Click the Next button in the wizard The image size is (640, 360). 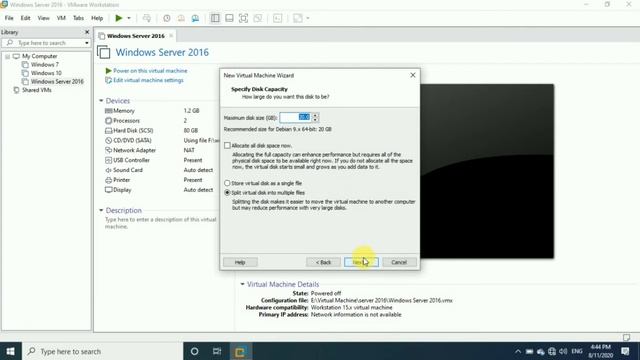(361, 262)
